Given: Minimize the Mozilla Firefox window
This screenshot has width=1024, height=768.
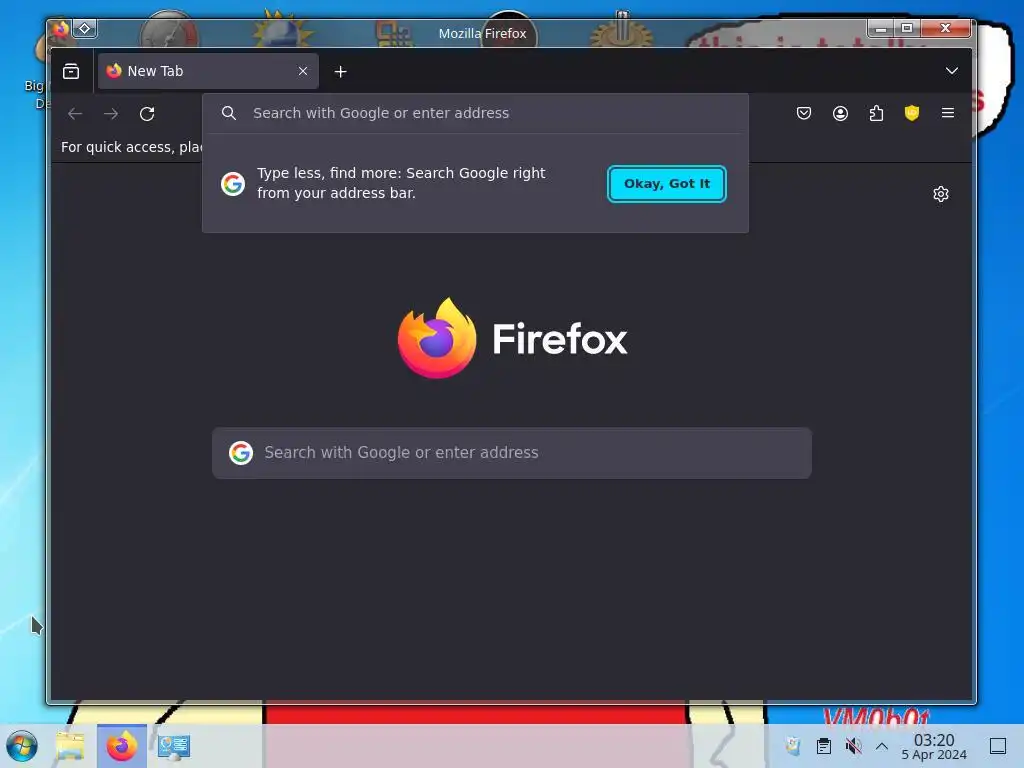Looking at the screenshot, I should [x=881, y=27].
